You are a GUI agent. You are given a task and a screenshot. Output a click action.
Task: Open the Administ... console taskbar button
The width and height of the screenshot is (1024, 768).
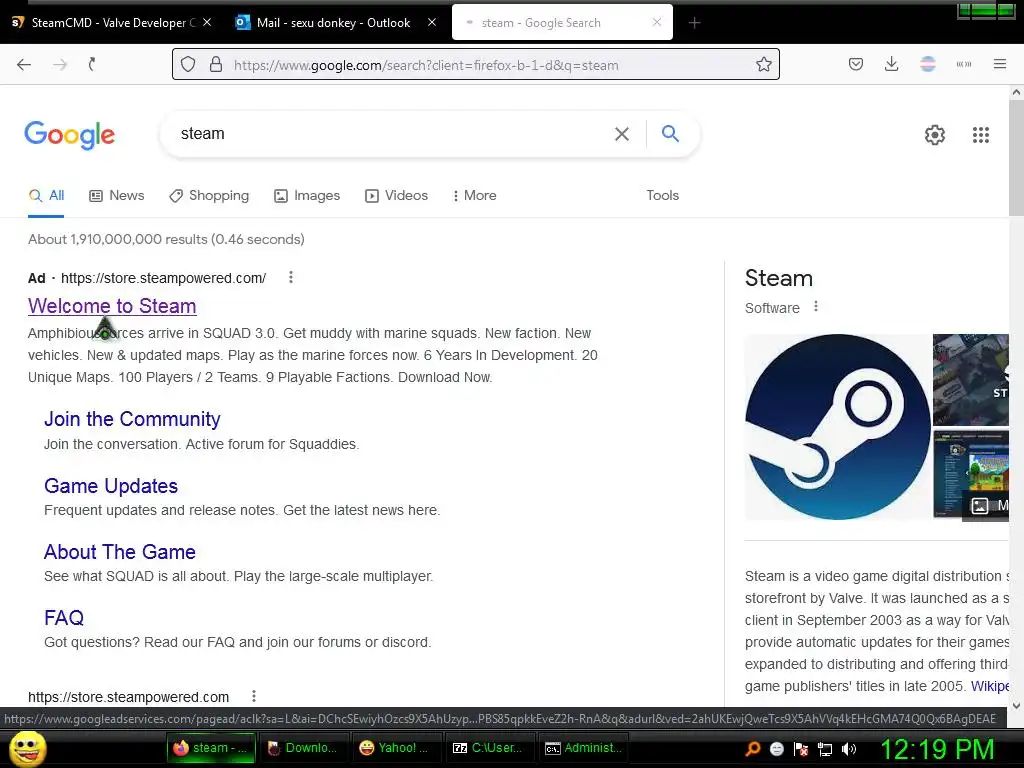[x=583, y=748]
